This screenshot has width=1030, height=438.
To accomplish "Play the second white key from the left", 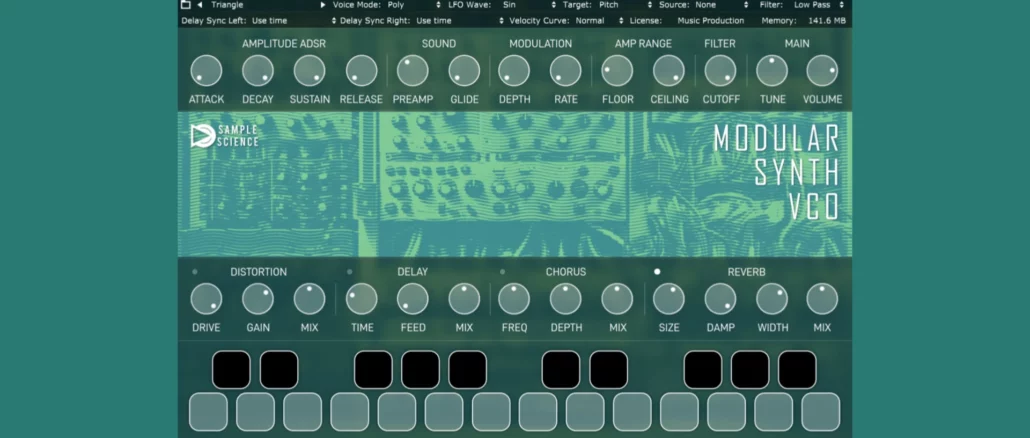I will (x=256, y=412).
